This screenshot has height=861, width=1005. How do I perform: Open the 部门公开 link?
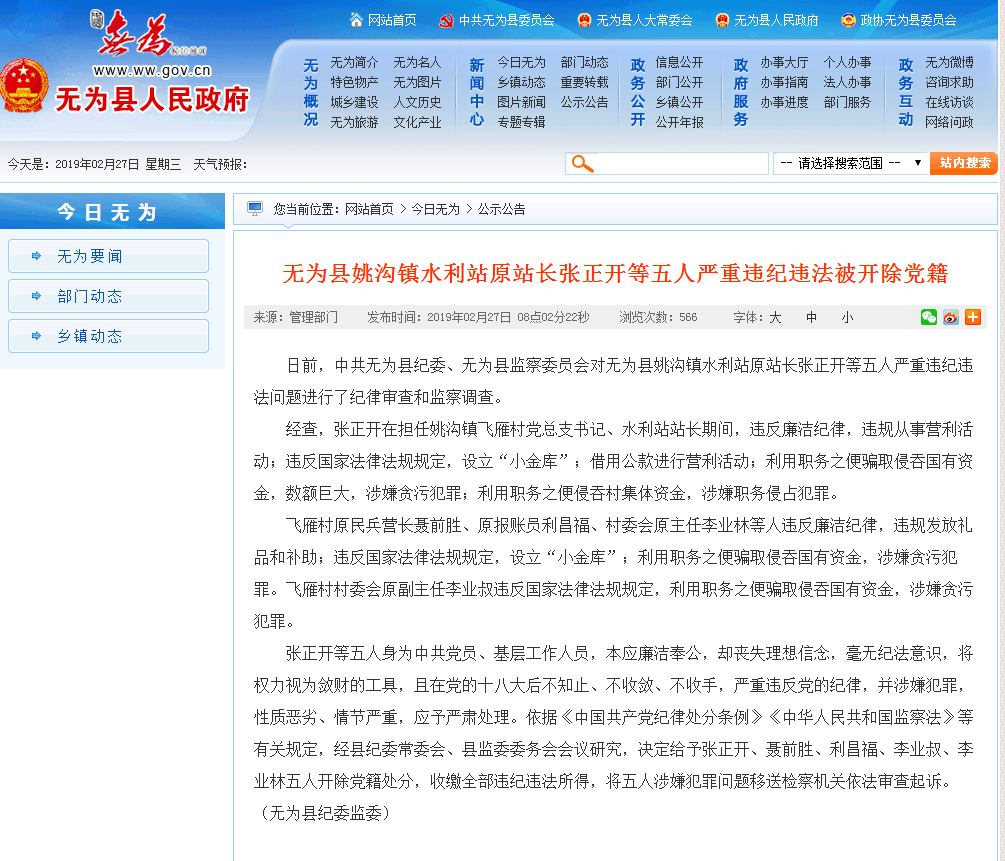pos(679,82)
